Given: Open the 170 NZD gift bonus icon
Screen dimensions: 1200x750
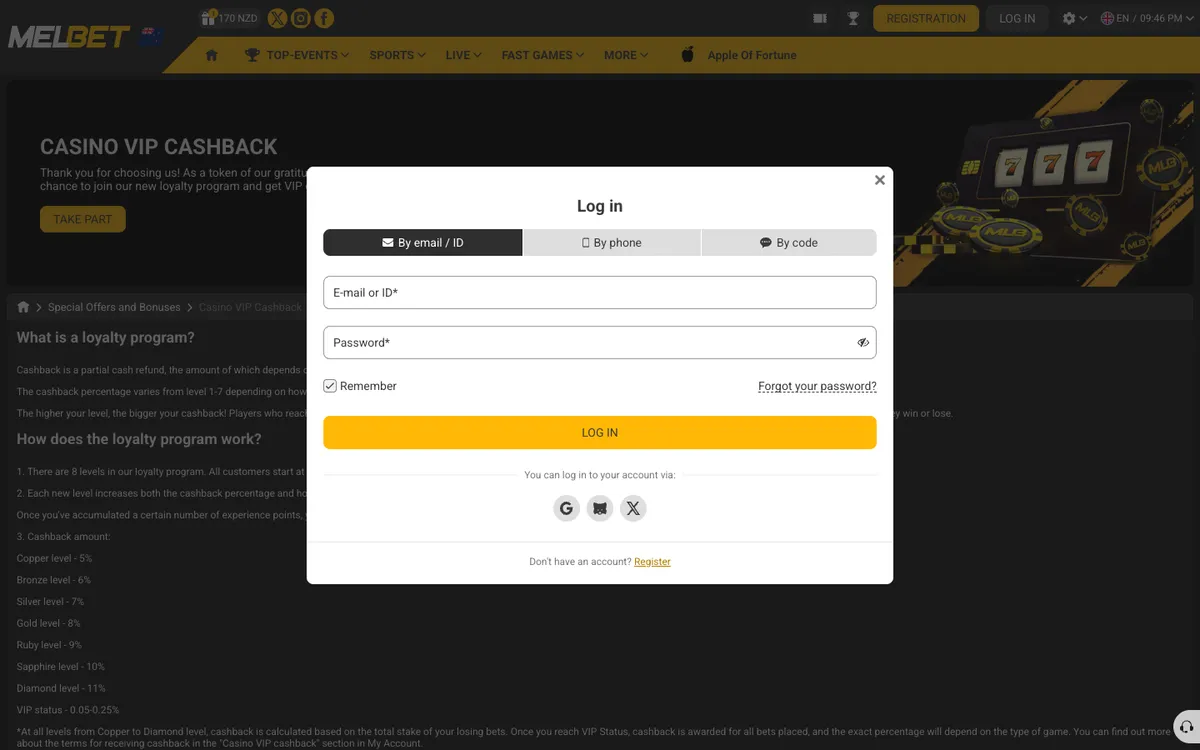Looking at the screenshot, I should tap(229, 18).
